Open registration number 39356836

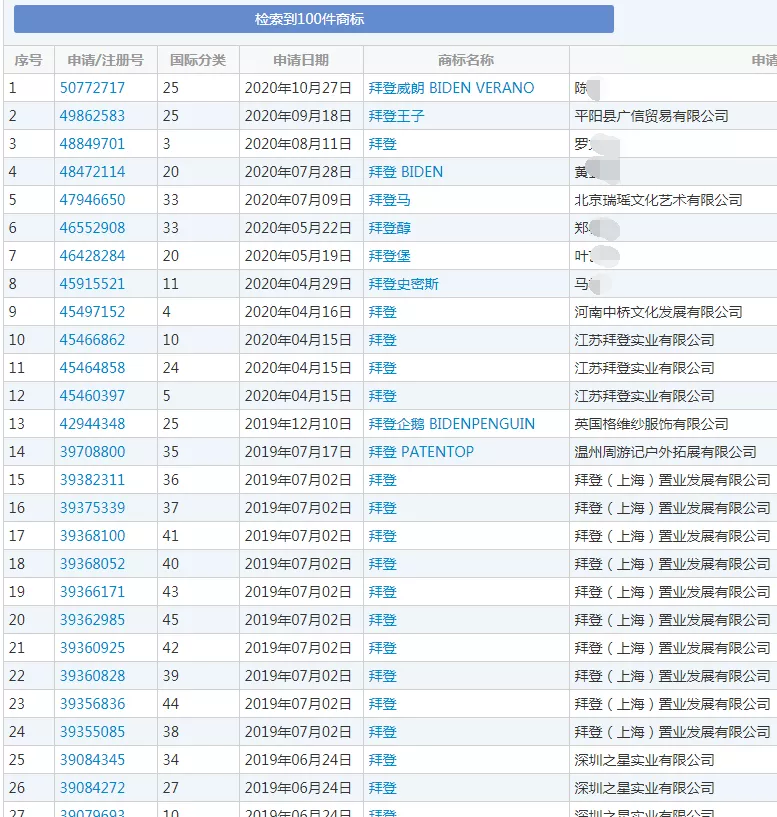[92, 704]
